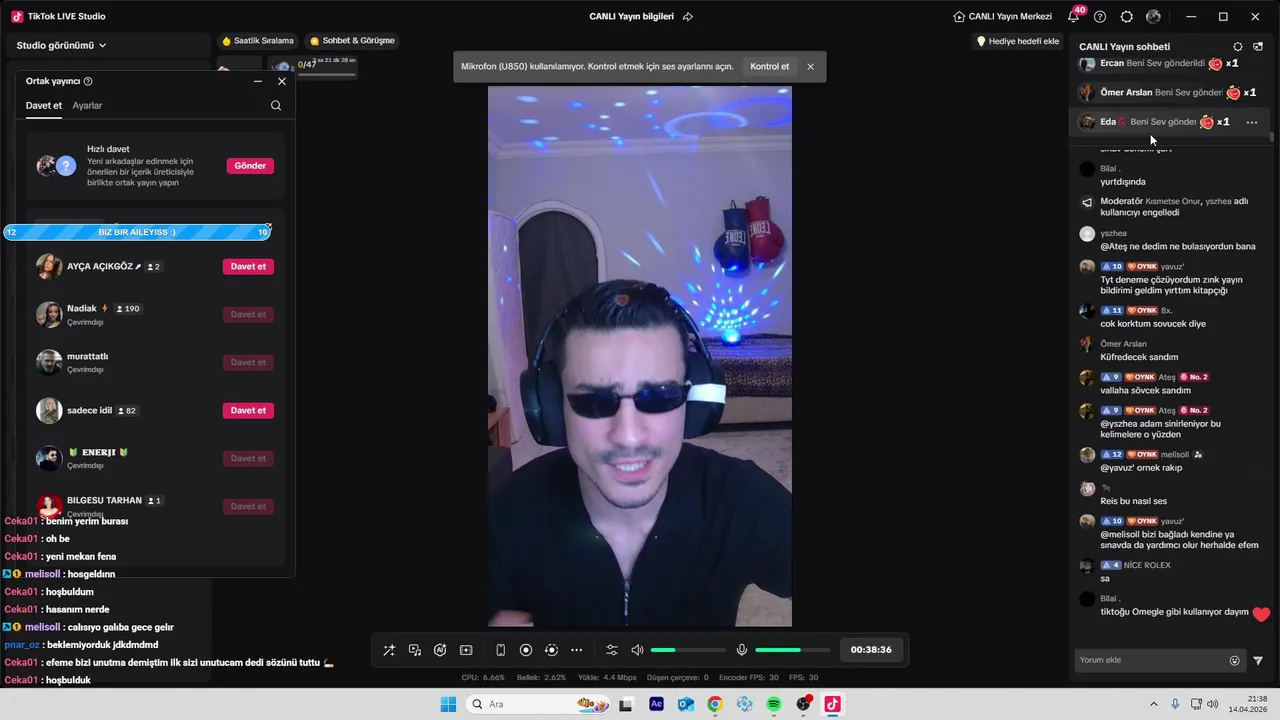Mute the microphone icon
The height and width of the screenshot is (720, 1280).
(x=742, y=650)
